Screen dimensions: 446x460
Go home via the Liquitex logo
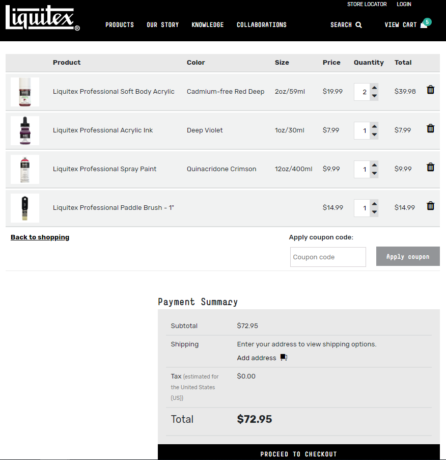42,18
